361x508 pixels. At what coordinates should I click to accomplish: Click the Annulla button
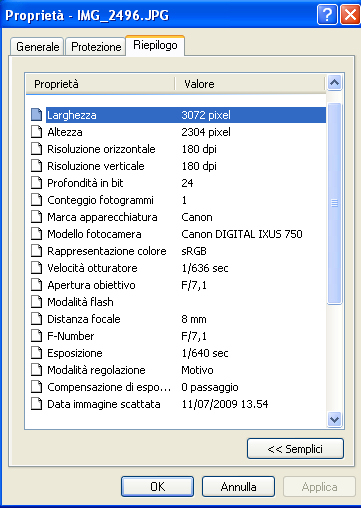point(238,487)
